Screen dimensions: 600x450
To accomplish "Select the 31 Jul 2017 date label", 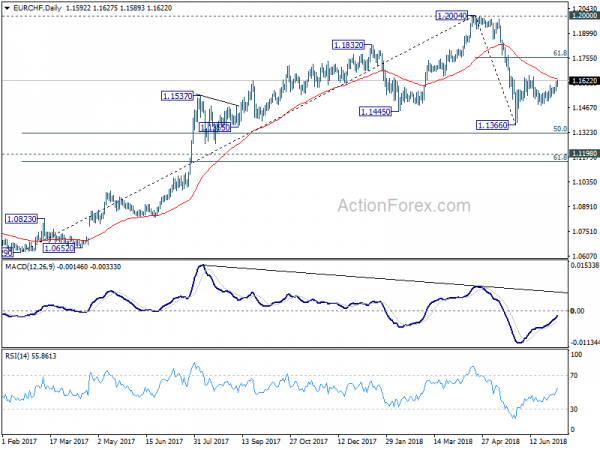I will click(211, 441).
